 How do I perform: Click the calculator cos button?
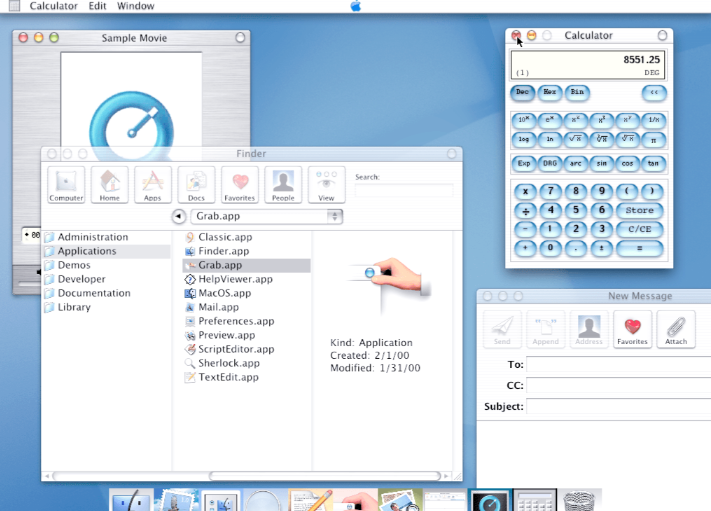click(628, 163)
